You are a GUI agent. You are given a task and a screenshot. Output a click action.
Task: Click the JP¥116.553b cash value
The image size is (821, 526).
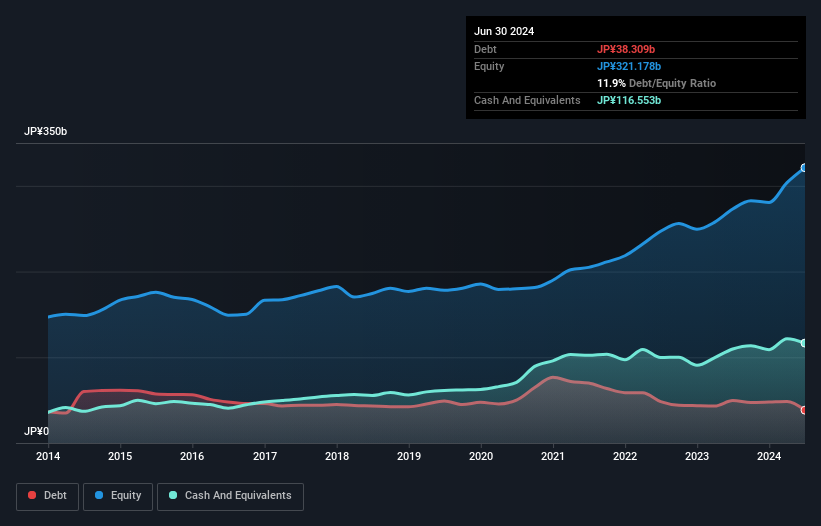click(x=635, y=101)
